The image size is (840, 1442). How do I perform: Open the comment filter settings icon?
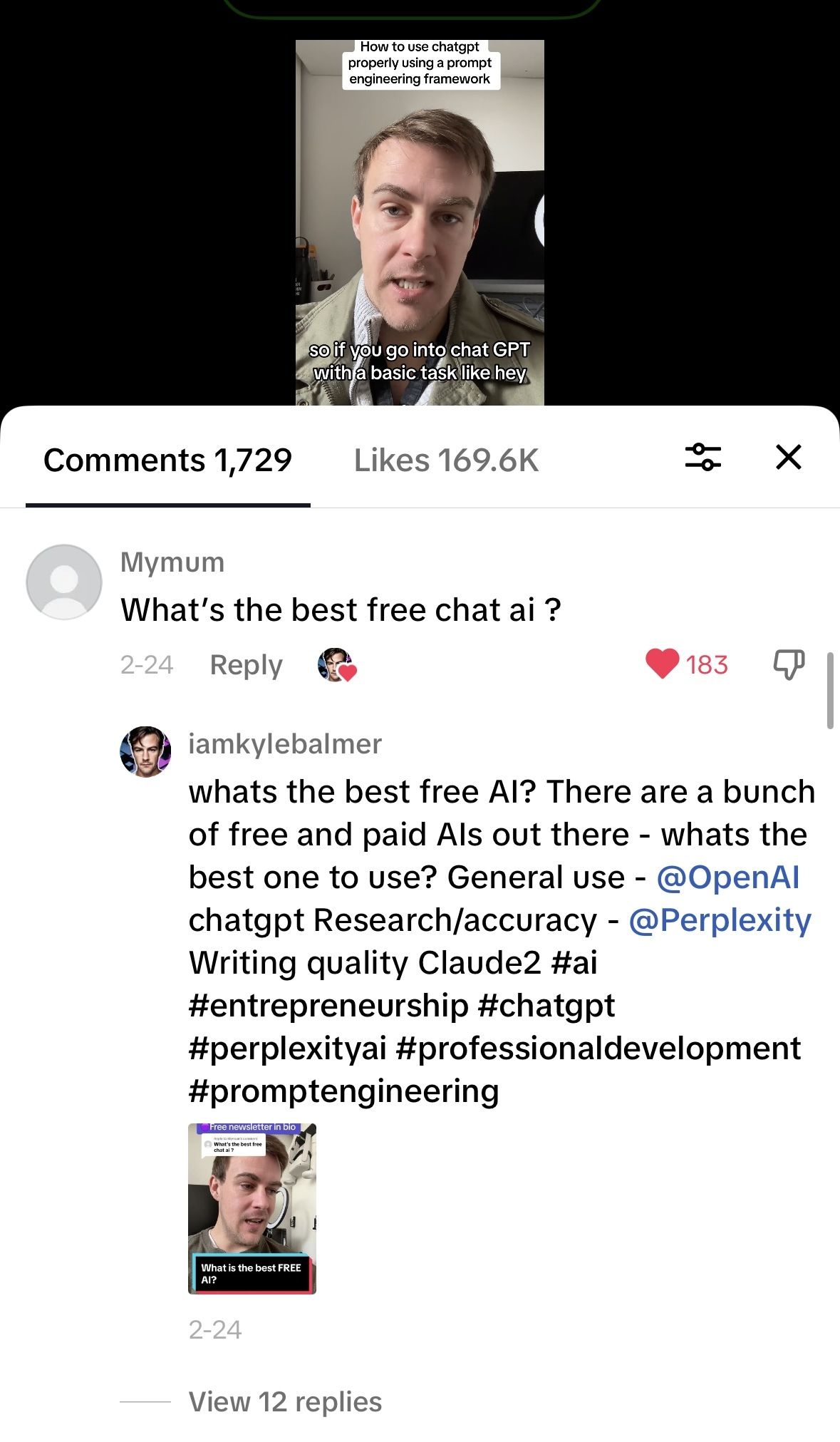[702, 457]
